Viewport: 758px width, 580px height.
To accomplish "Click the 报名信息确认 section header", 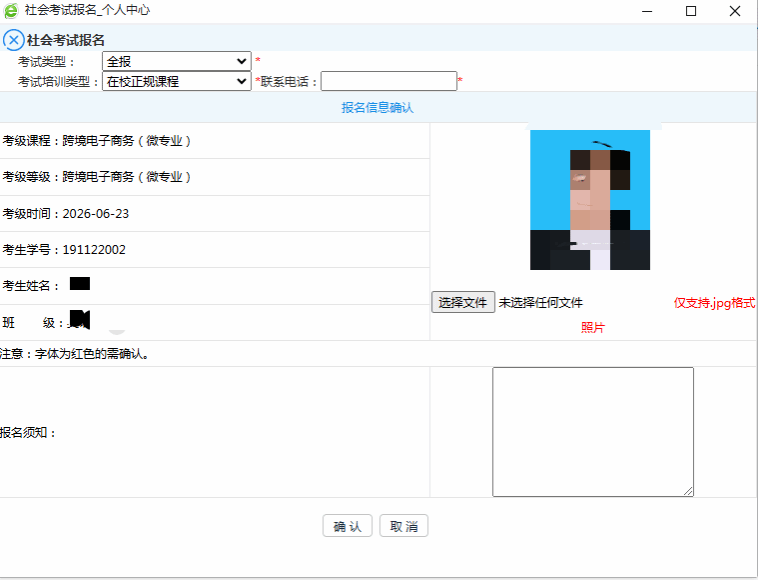I will point(377,107).
